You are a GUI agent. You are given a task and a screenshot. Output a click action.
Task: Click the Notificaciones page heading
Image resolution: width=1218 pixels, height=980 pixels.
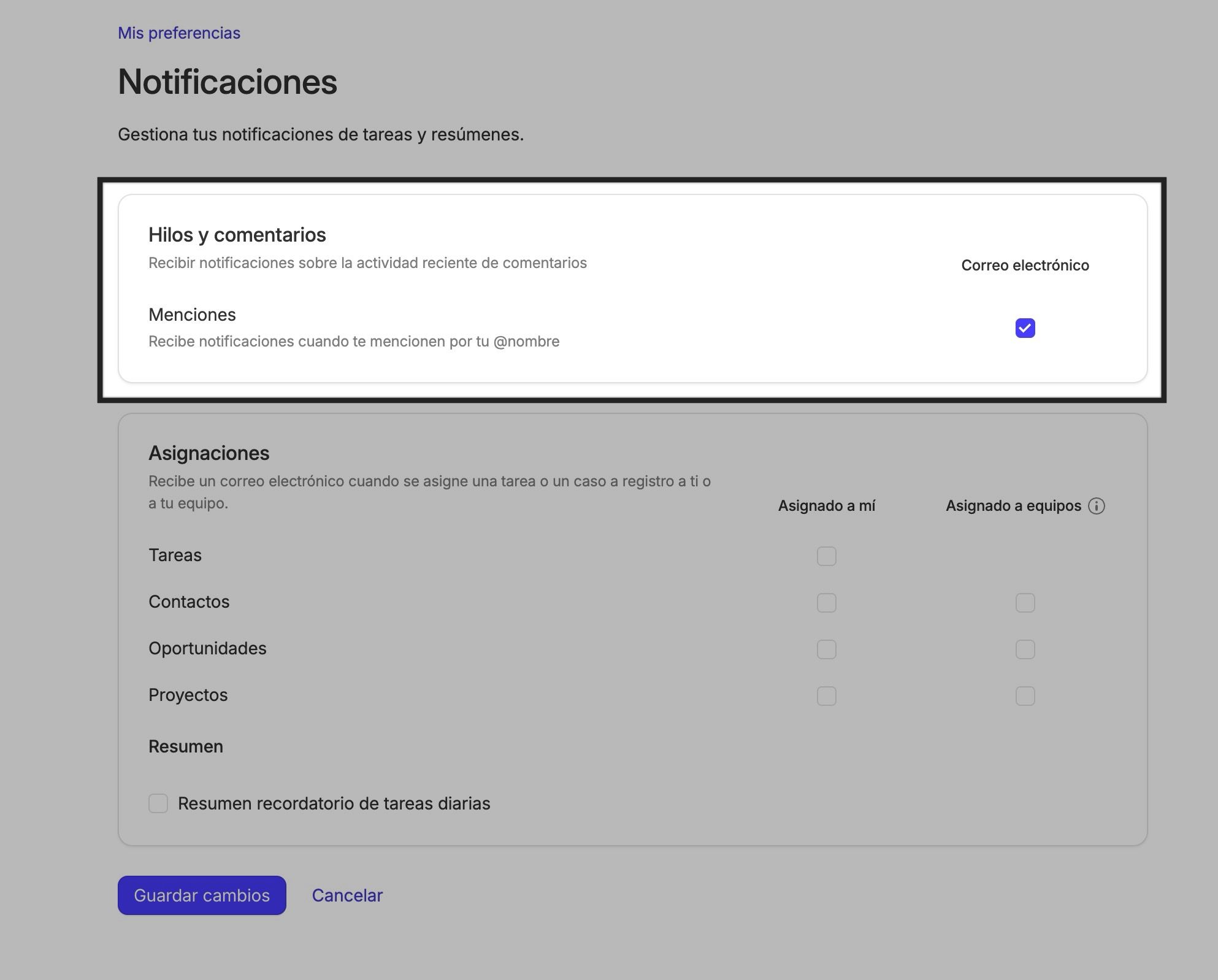point(228,82)
